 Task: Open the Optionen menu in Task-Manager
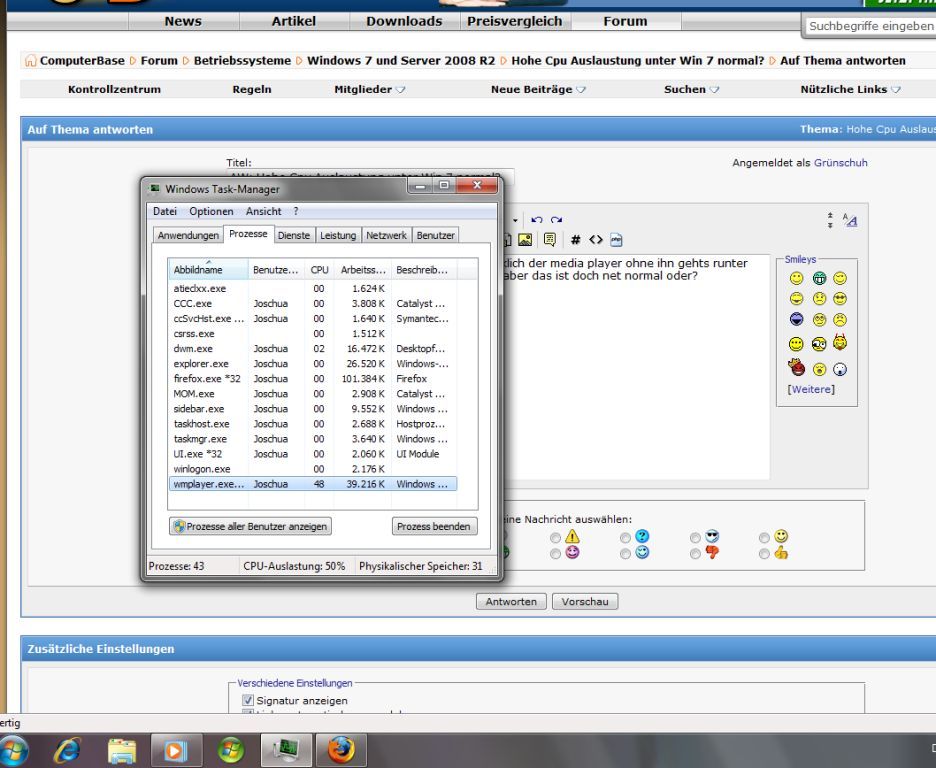click(x=211, y=211)
